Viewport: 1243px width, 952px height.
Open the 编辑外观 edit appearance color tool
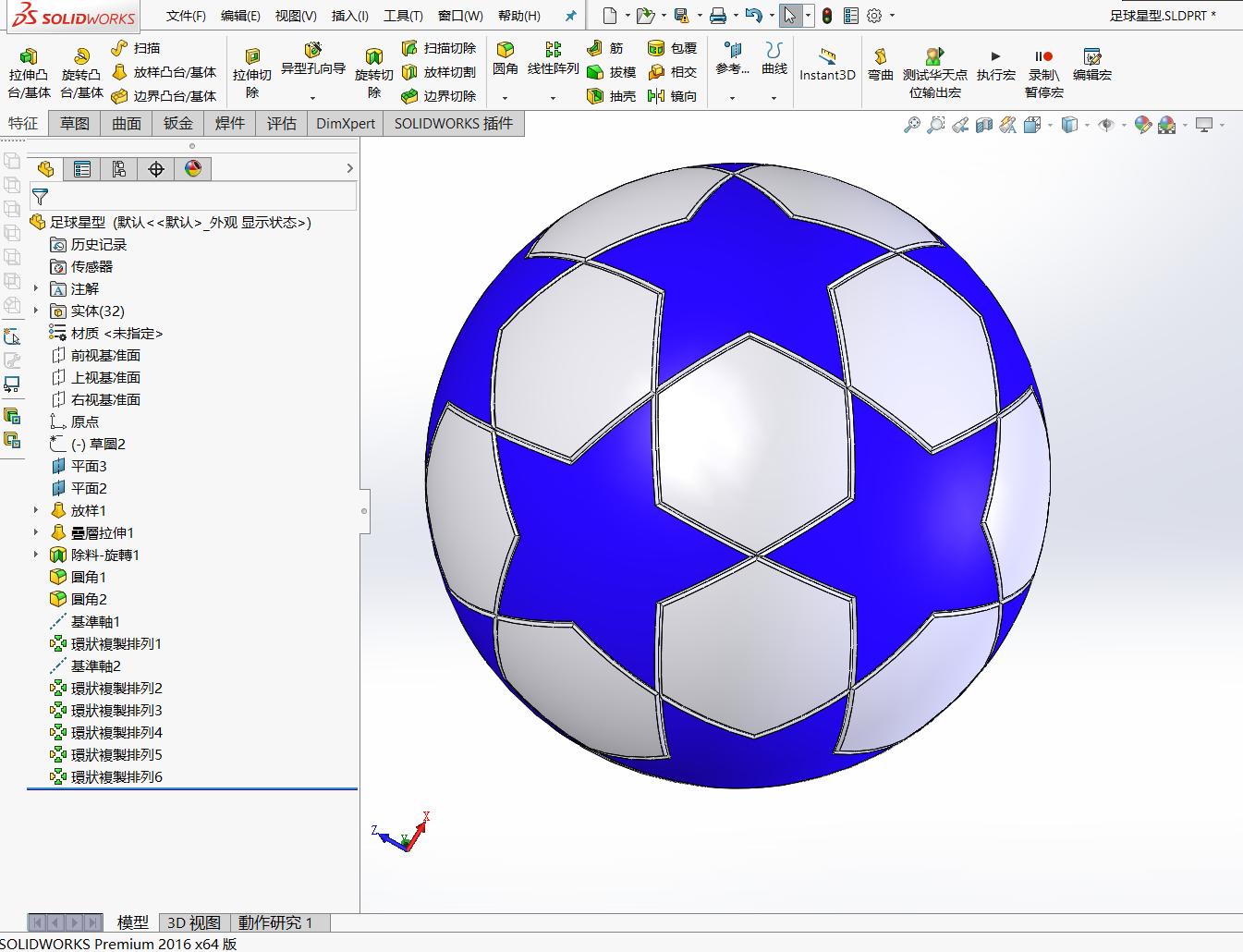1142,123
